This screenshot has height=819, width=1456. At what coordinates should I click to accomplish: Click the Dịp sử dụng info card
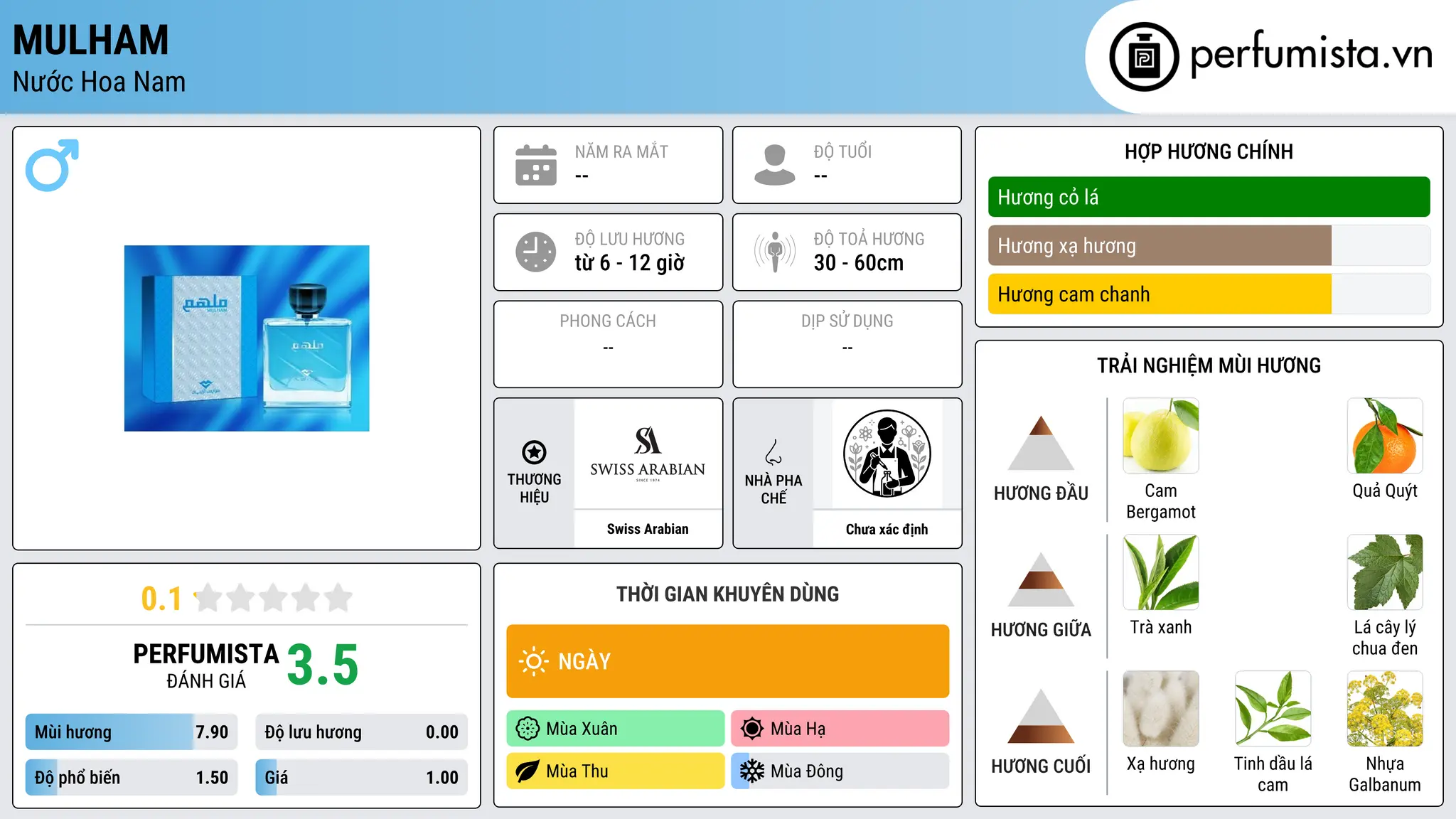847,344
